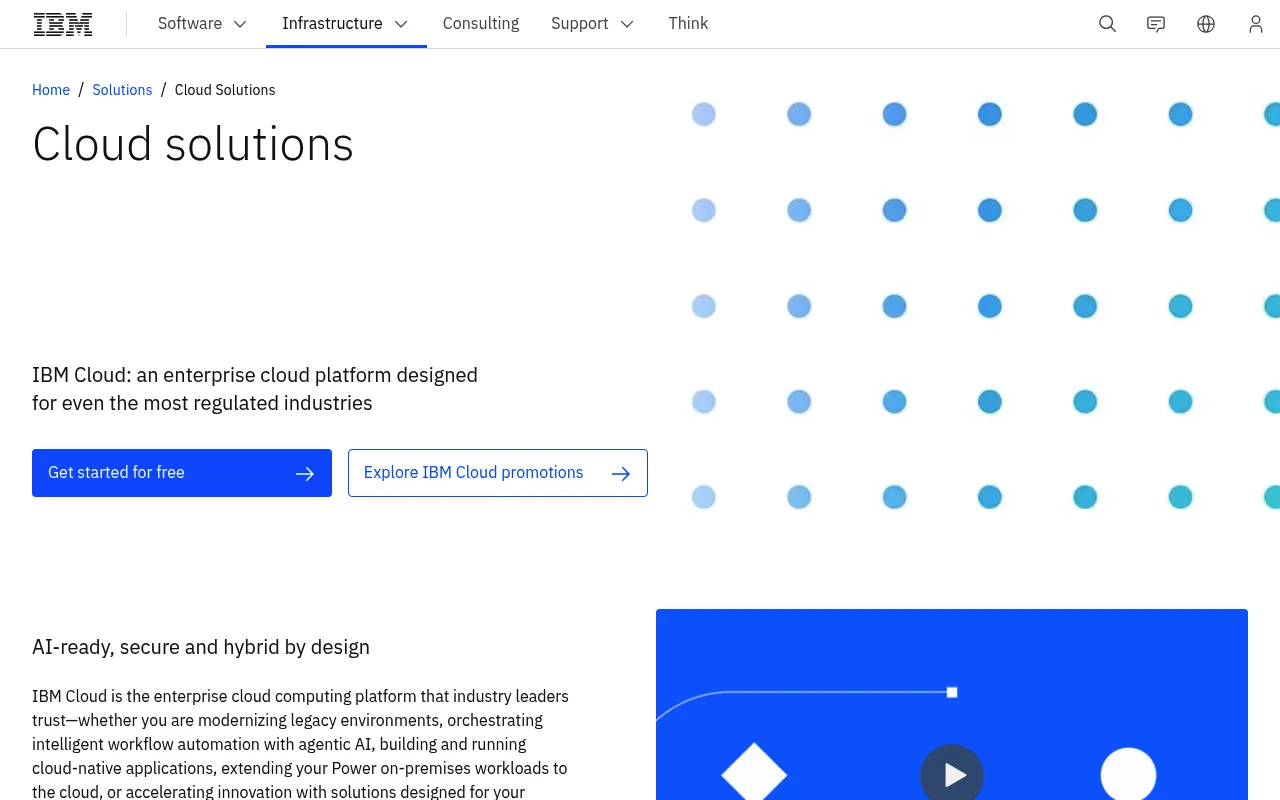This screenshot has height=800, width=1280.
Task: Expand the Software menu chevron
Action: [x=240, y=24]
